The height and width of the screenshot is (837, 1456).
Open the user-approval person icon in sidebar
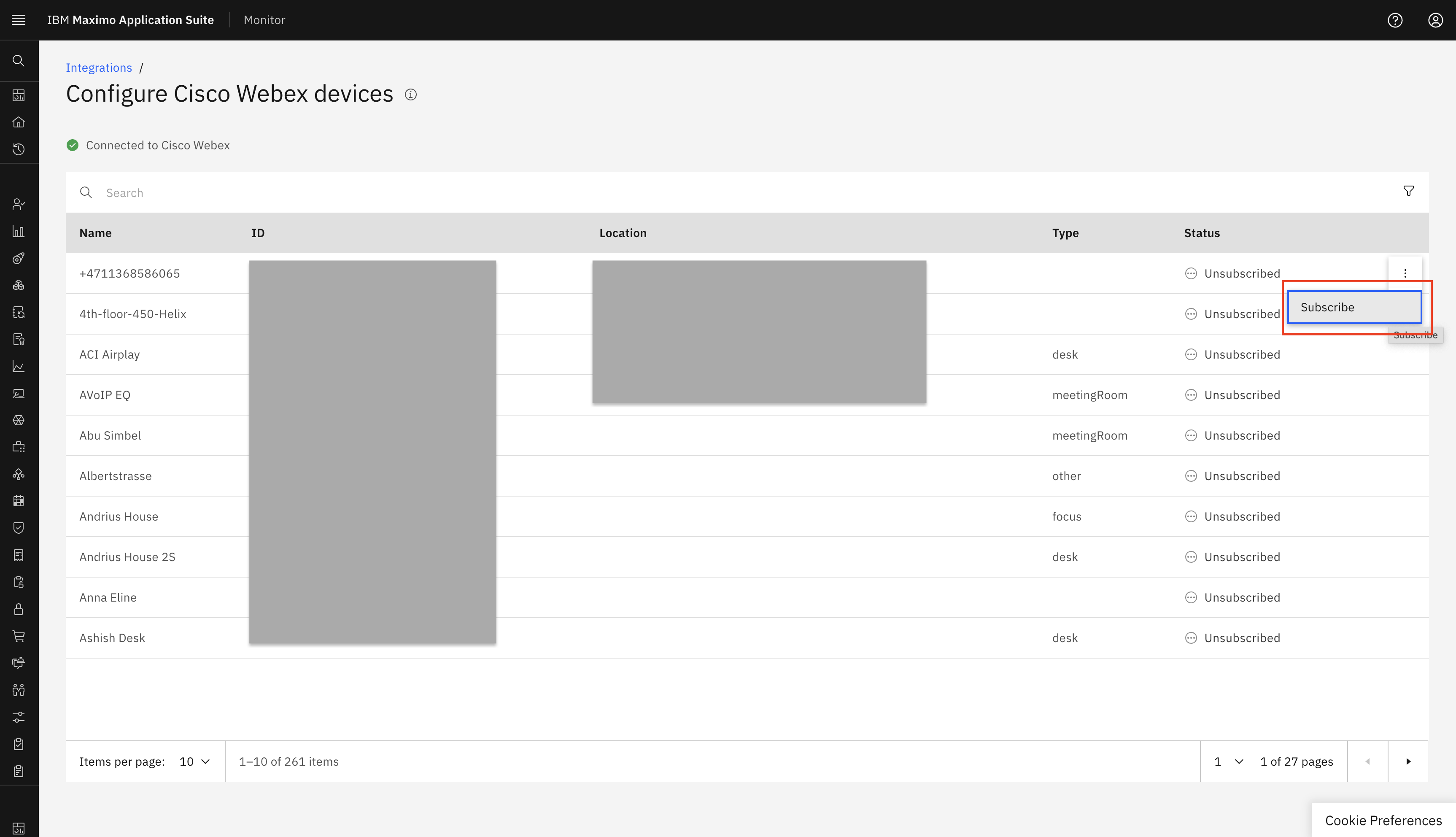click(19, 204)
